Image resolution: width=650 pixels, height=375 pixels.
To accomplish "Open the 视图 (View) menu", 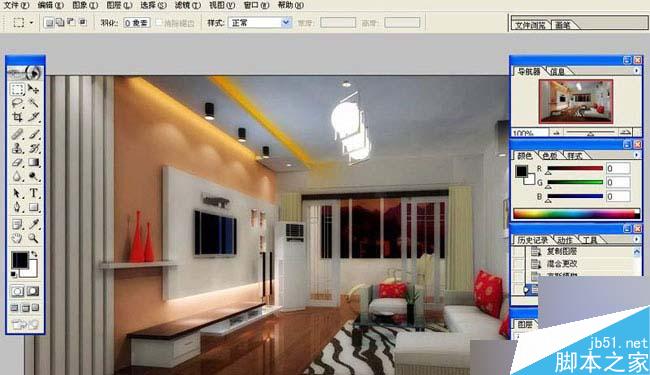I will point(222,5).
